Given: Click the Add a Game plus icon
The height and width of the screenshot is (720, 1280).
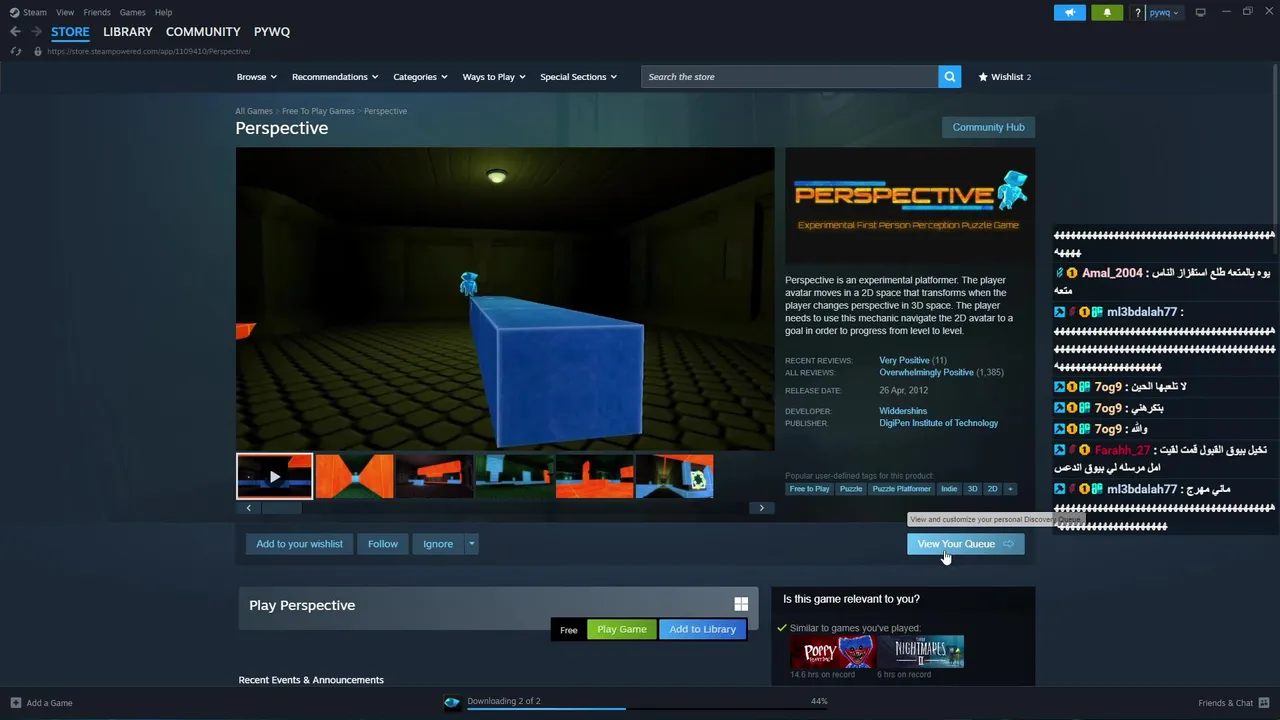Looking at the screenshot, I should [x=15, y=703].
